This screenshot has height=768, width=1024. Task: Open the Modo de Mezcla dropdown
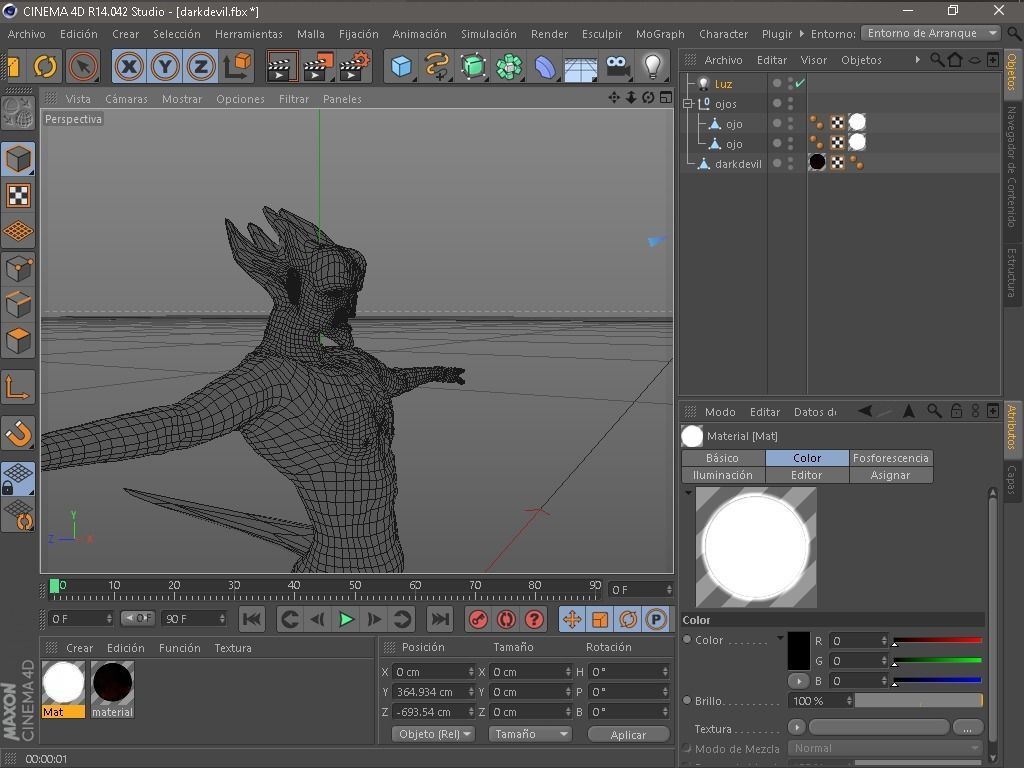tap(886, 748)
